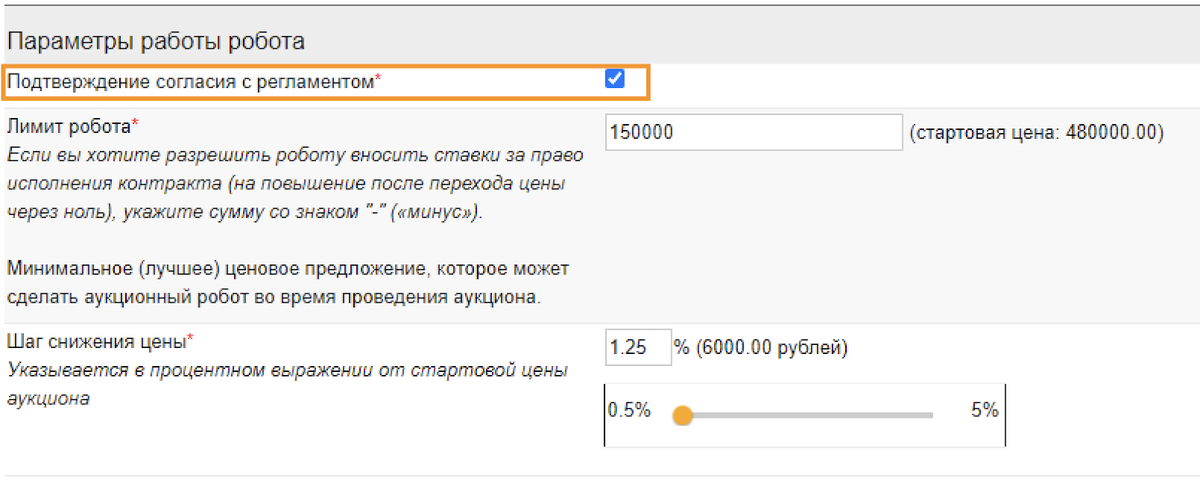
Task: Click the red asterisk after Лимит робота
Action: click(136, 124)
